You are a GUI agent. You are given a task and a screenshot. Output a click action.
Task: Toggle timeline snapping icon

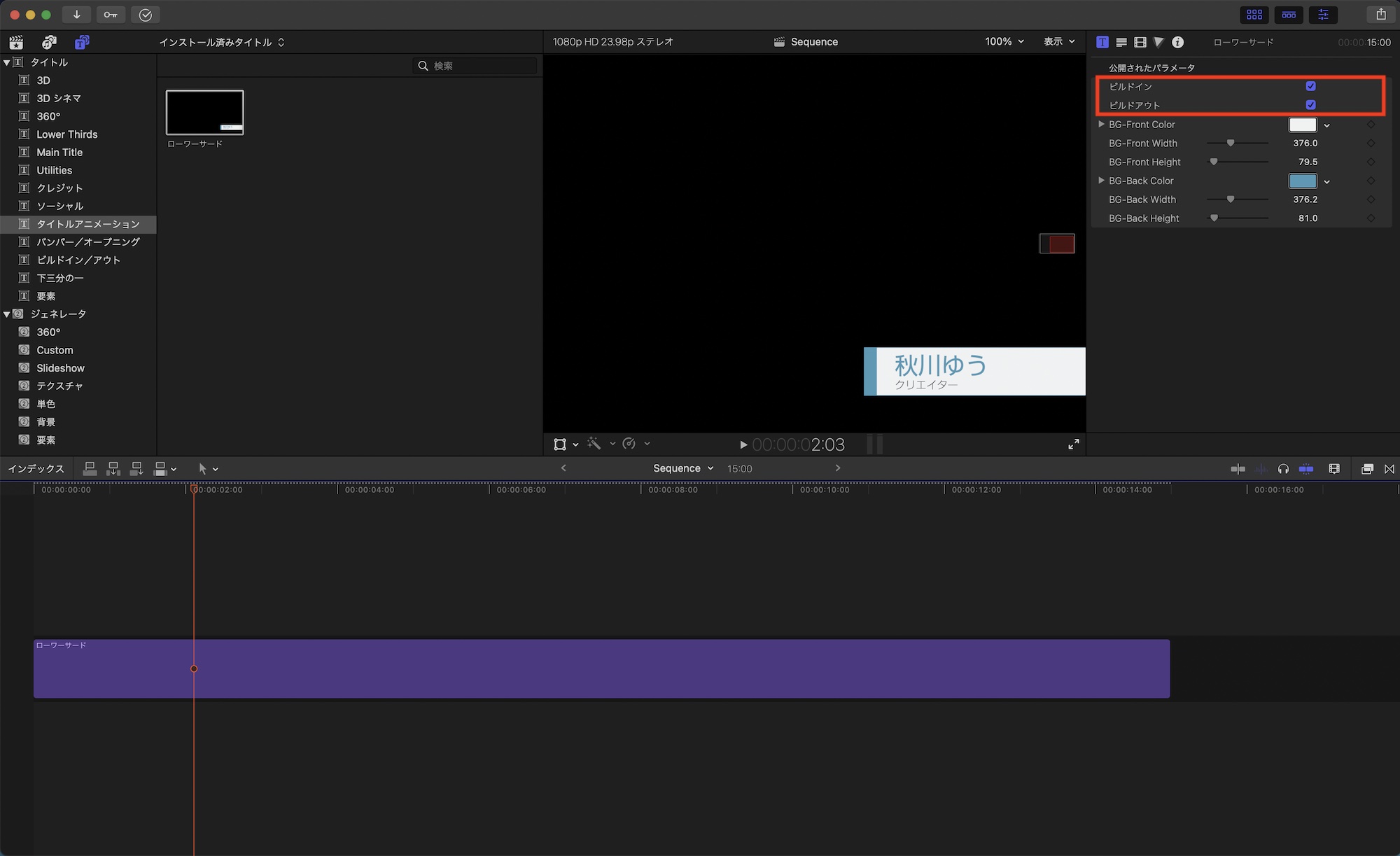tap(1306, 469)
